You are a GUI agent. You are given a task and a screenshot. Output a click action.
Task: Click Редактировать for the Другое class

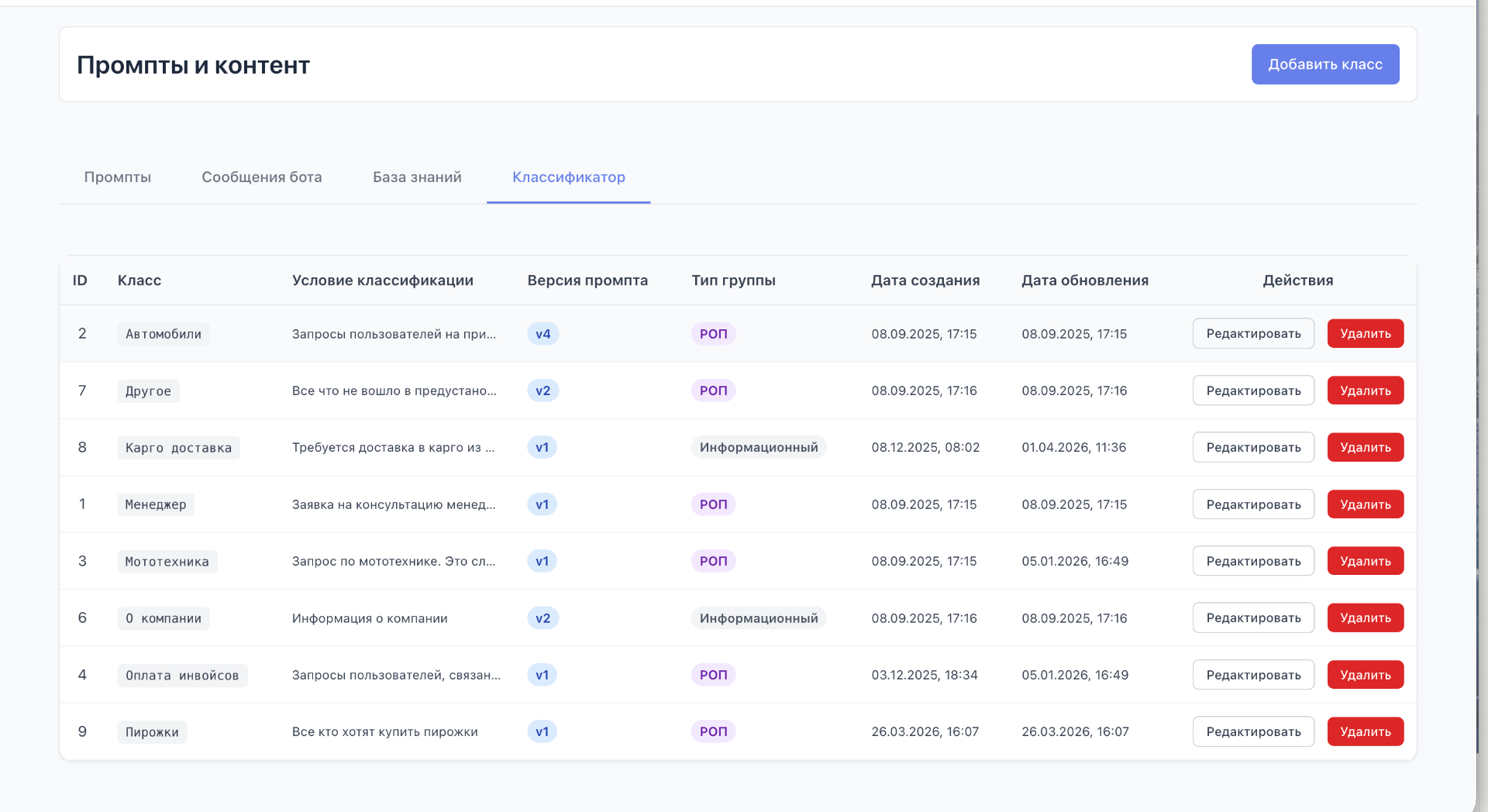tap(1253, 391)
